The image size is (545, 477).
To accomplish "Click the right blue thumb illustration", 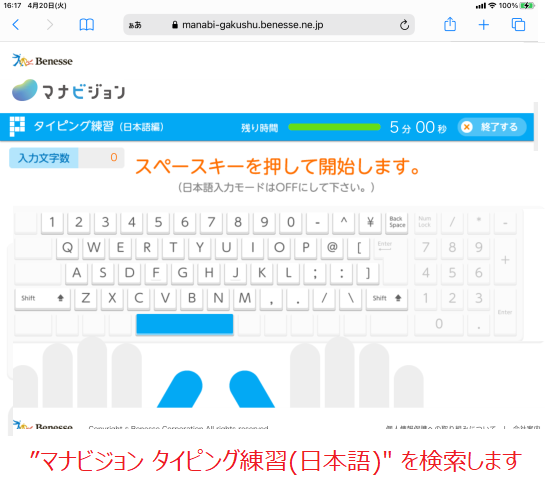I will click(252, 389).
